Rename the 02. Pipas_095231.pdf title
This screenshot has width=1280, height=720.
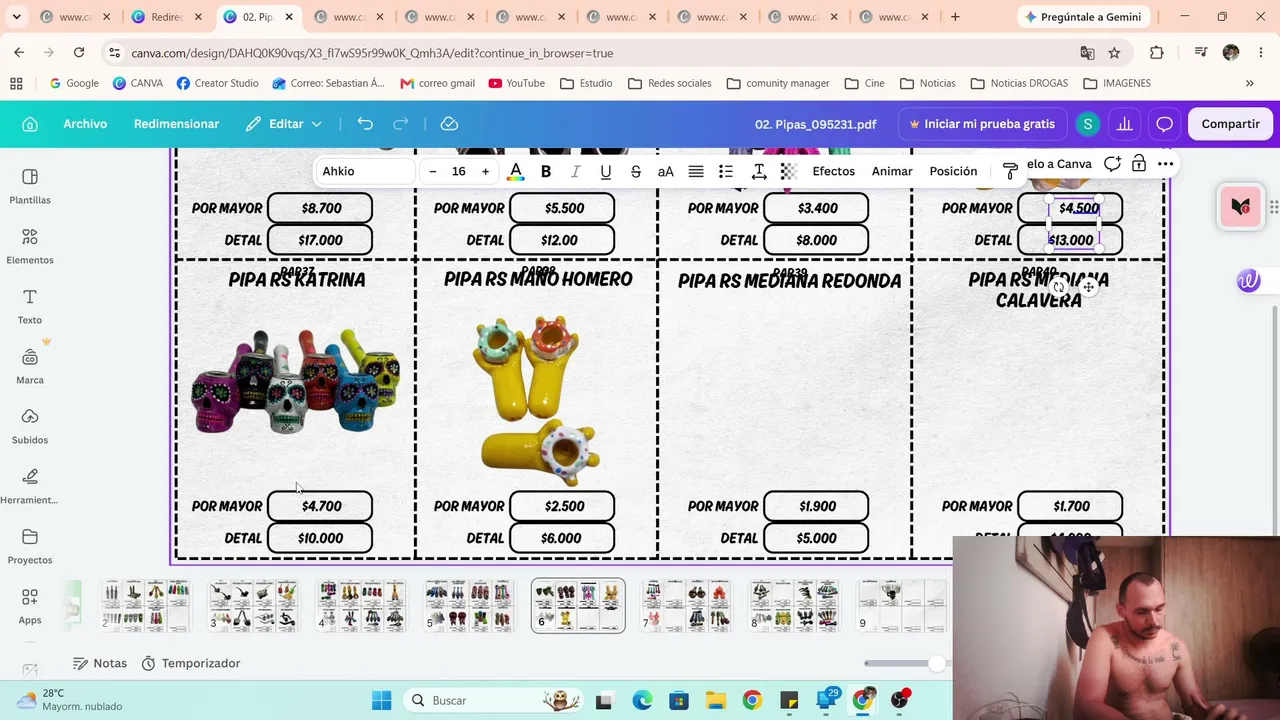click(x=815, y=124)
